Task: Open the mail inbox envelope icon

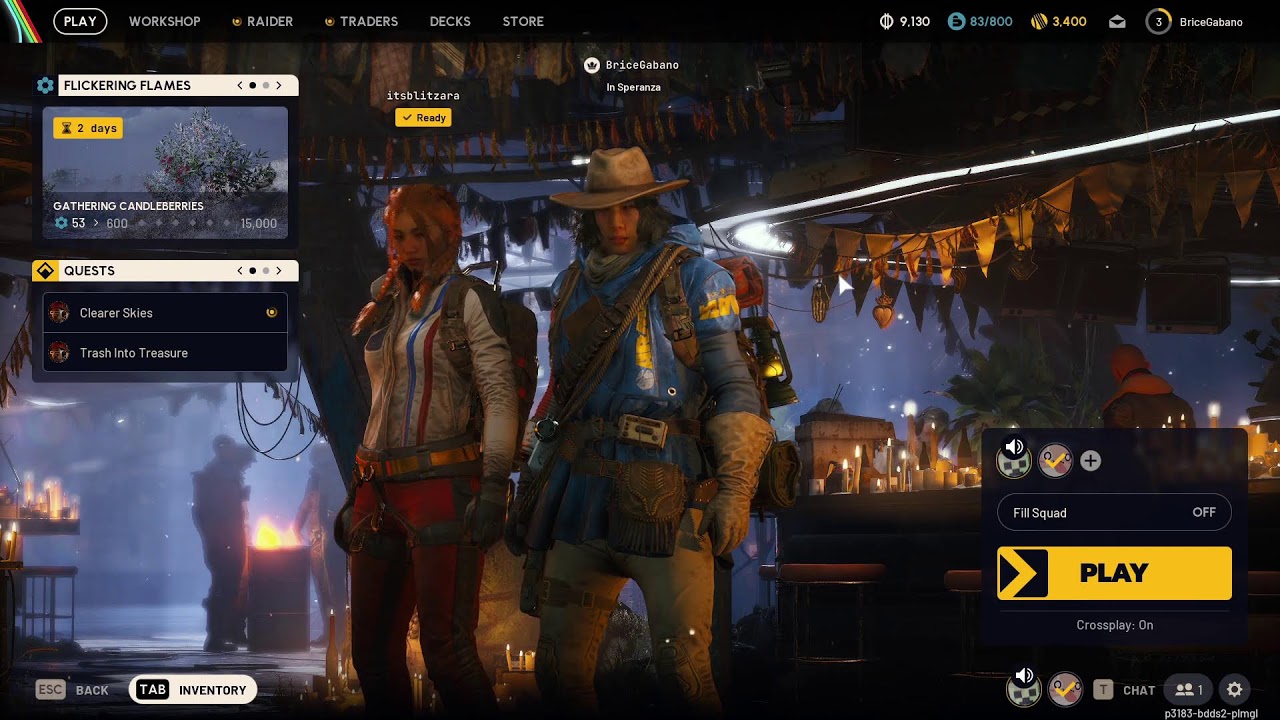Action: (1117, 21)
